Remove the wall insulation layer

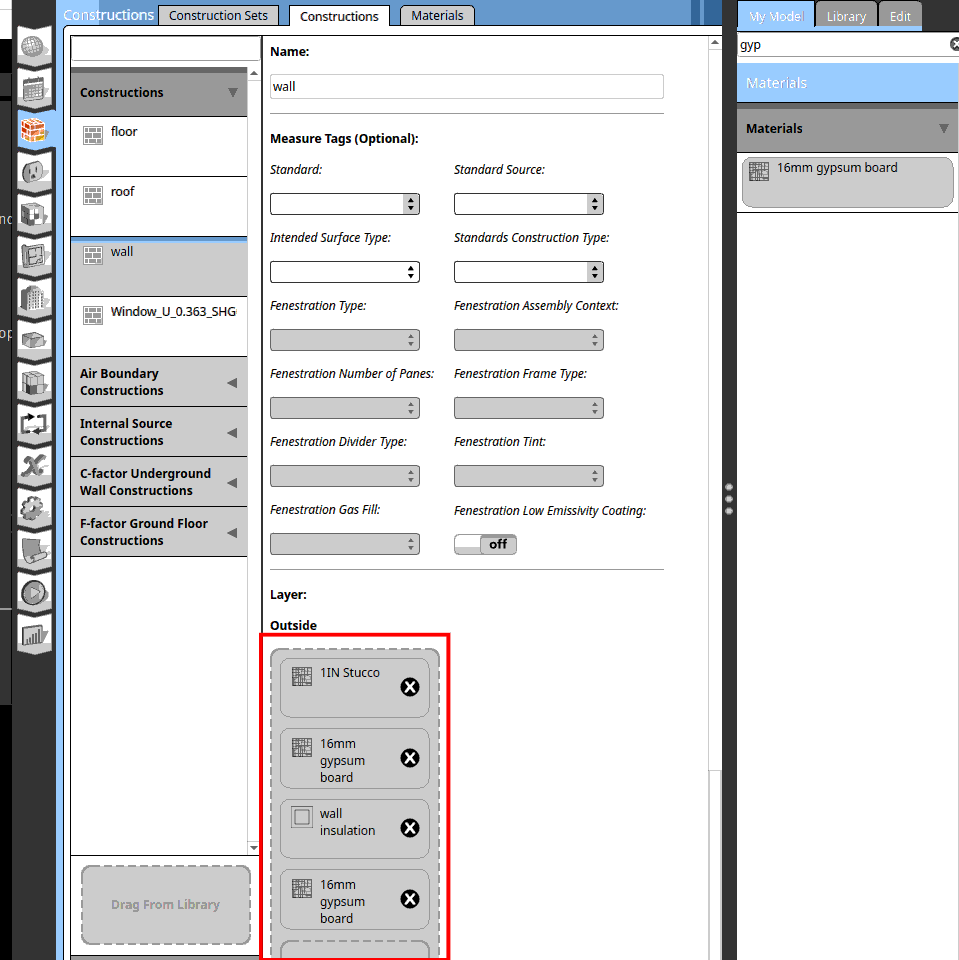point(409,828)
